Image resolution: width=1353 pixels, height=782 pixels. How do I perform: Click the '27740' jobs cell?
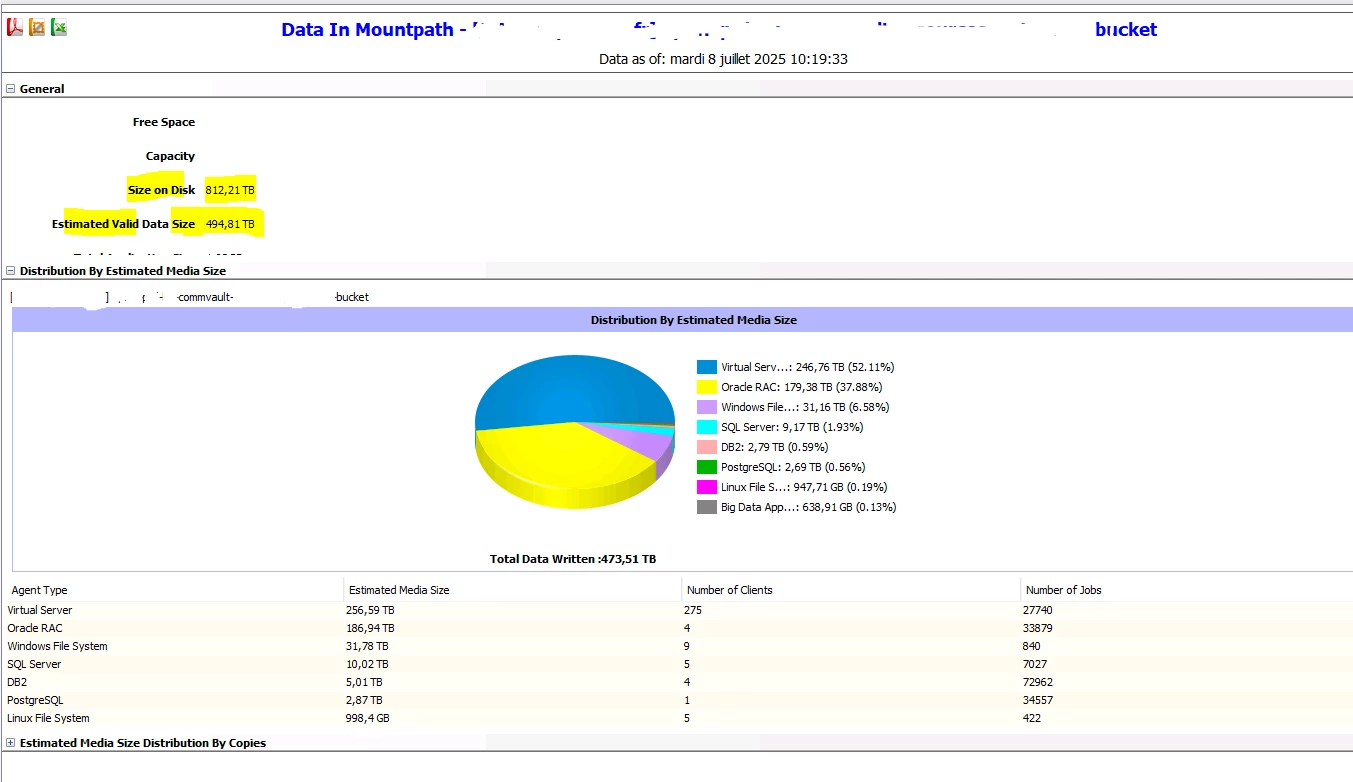tap(1038, 610)
